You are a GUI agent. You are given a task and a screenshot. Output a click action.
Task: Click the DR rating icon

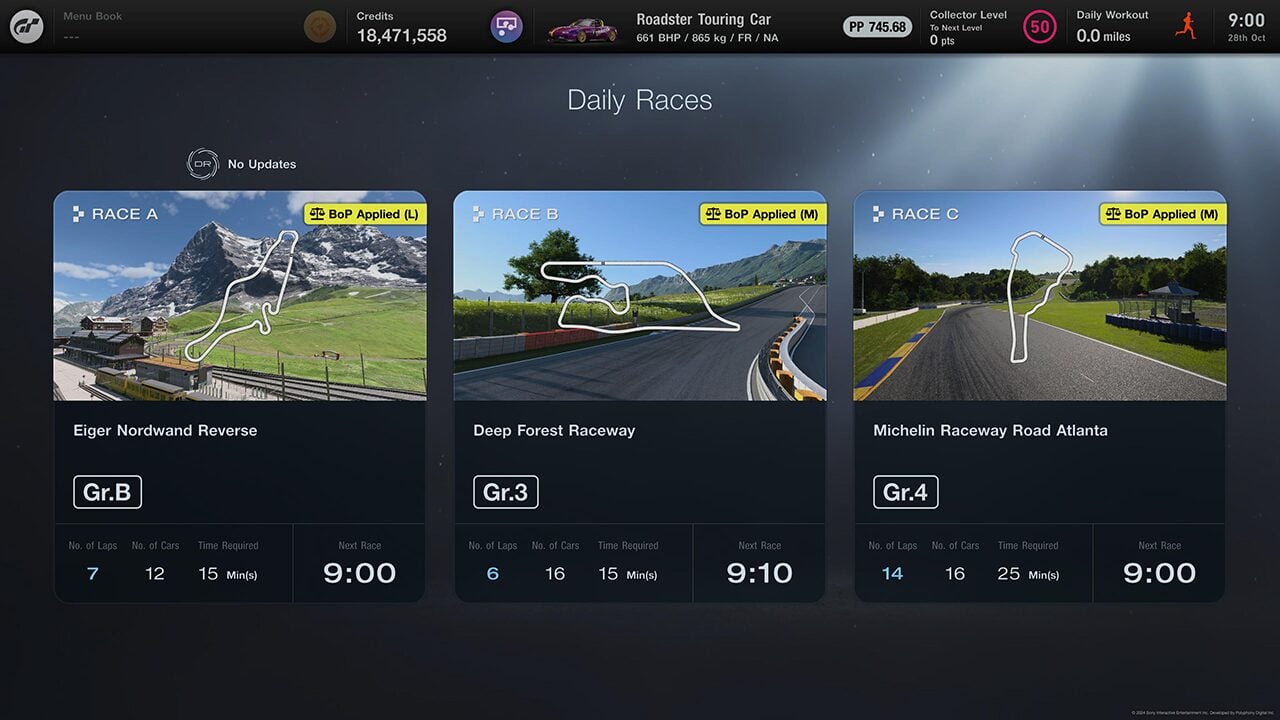click(x=202, y=164)
